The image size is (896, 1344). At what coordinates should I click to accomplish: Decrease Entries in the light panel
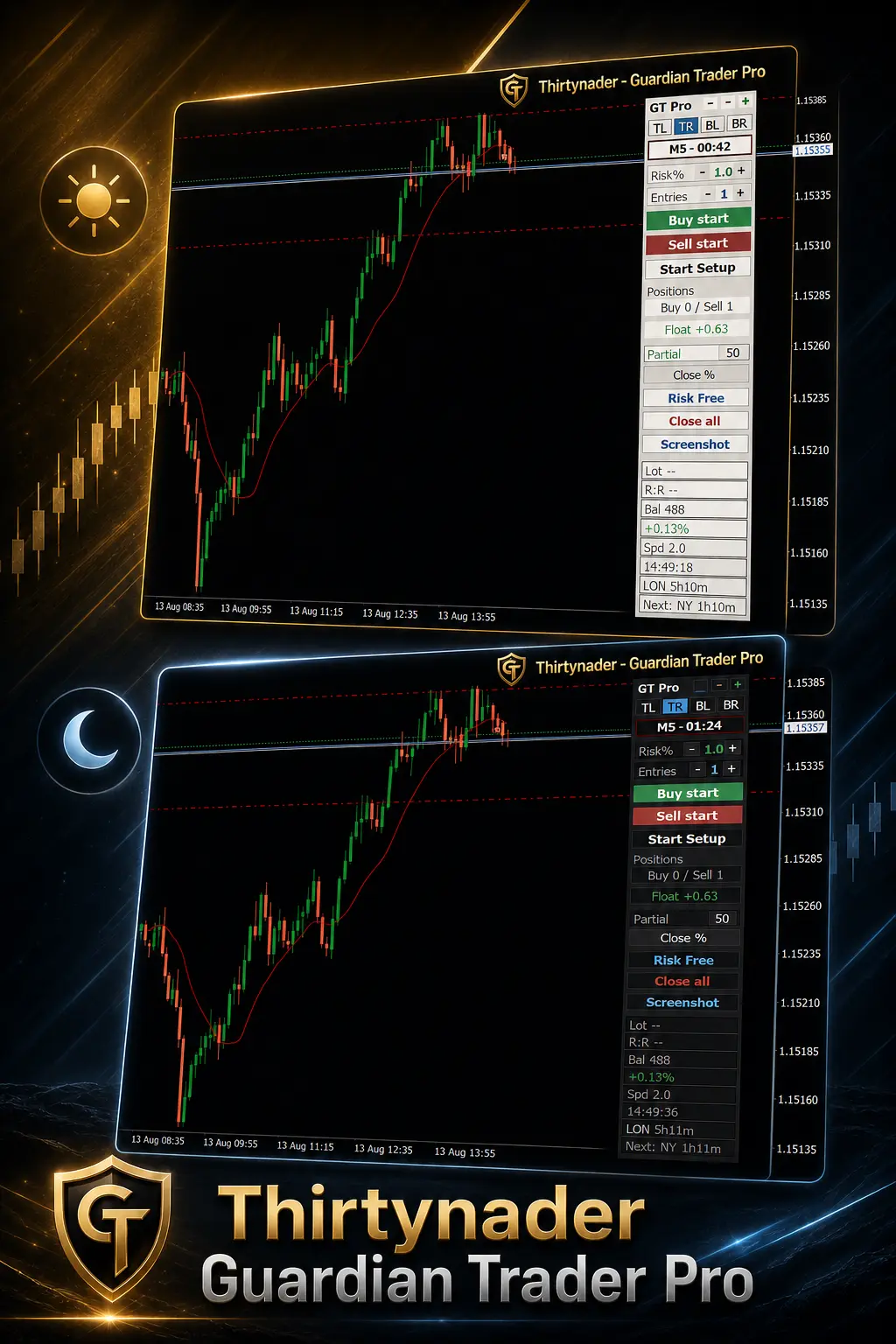707,194
